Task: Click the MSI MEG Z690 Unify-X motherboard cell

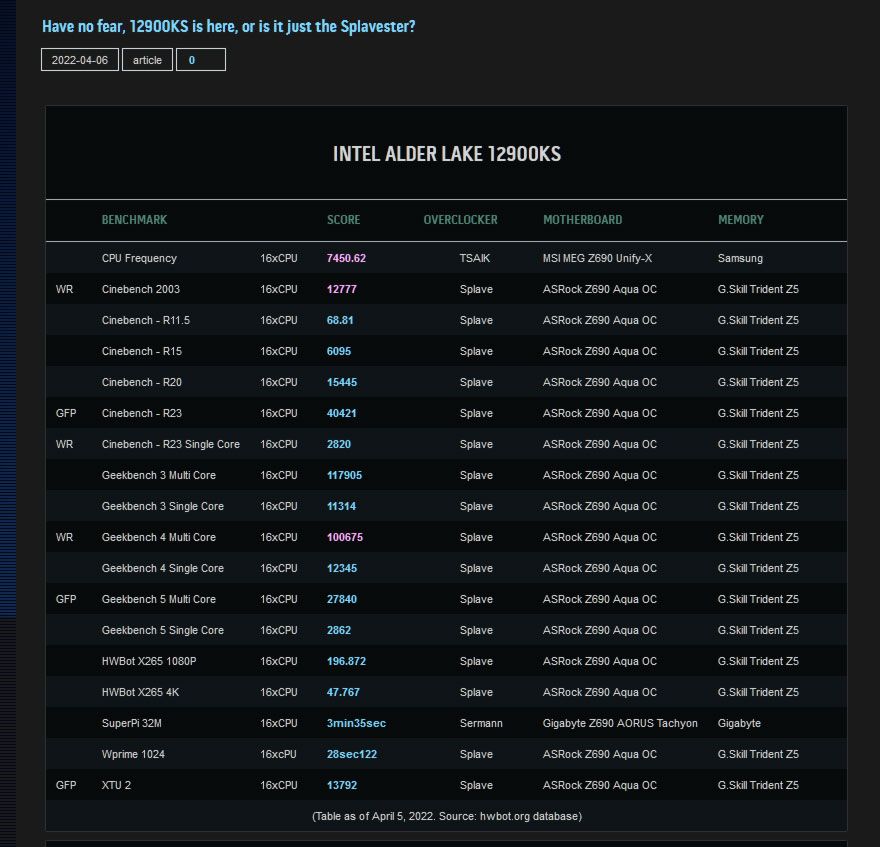Action: point(597,258)
